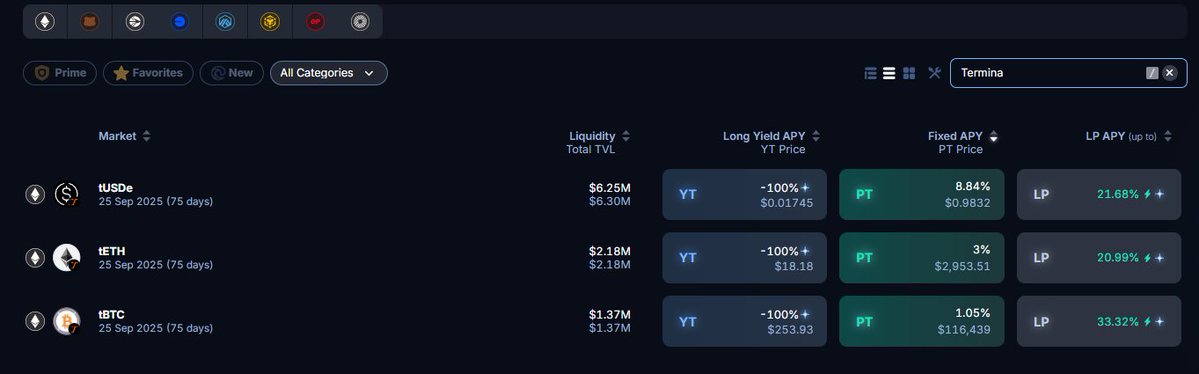Sort markets by Liquidity column
1199x374 pixels.
(x=600, y=136)
